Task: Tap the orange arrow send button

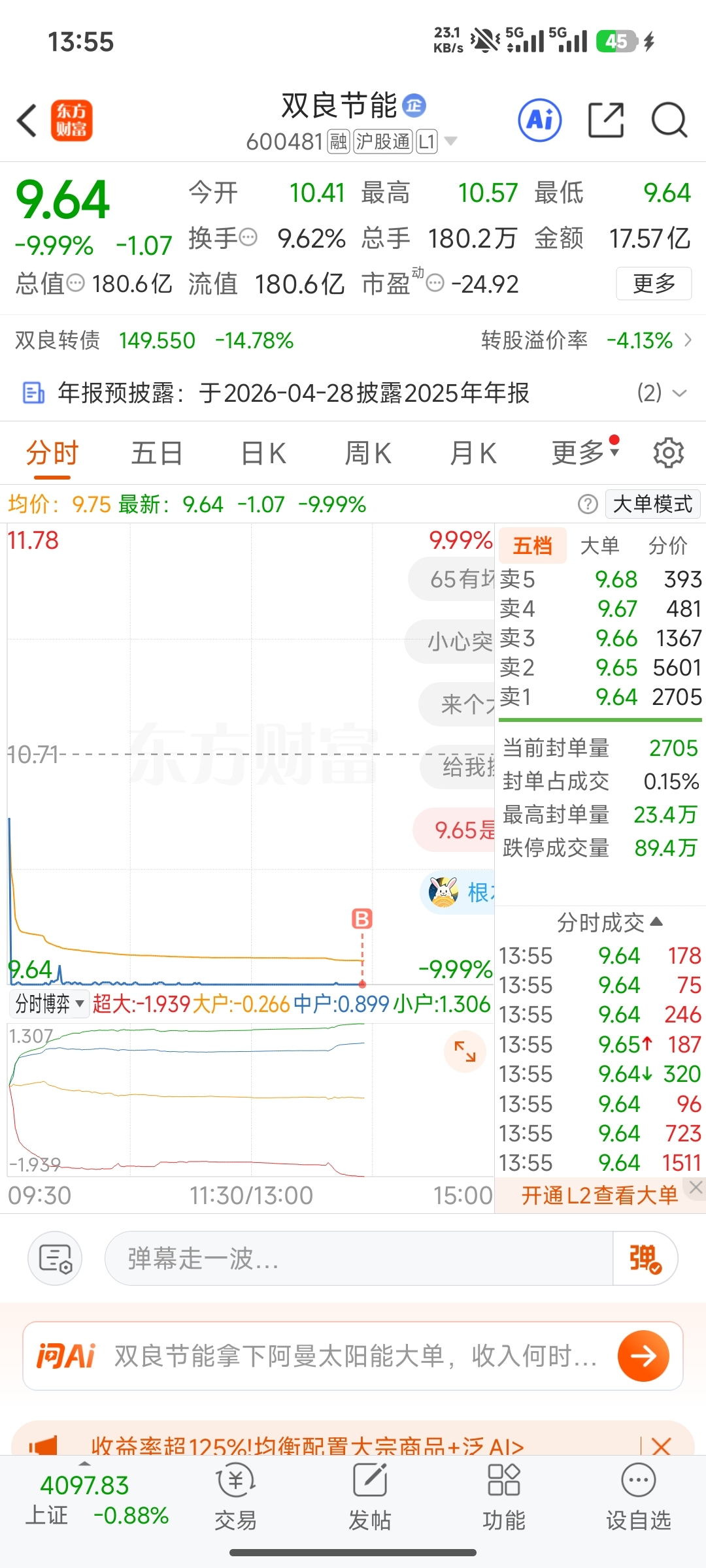Action: [643, 1356]
